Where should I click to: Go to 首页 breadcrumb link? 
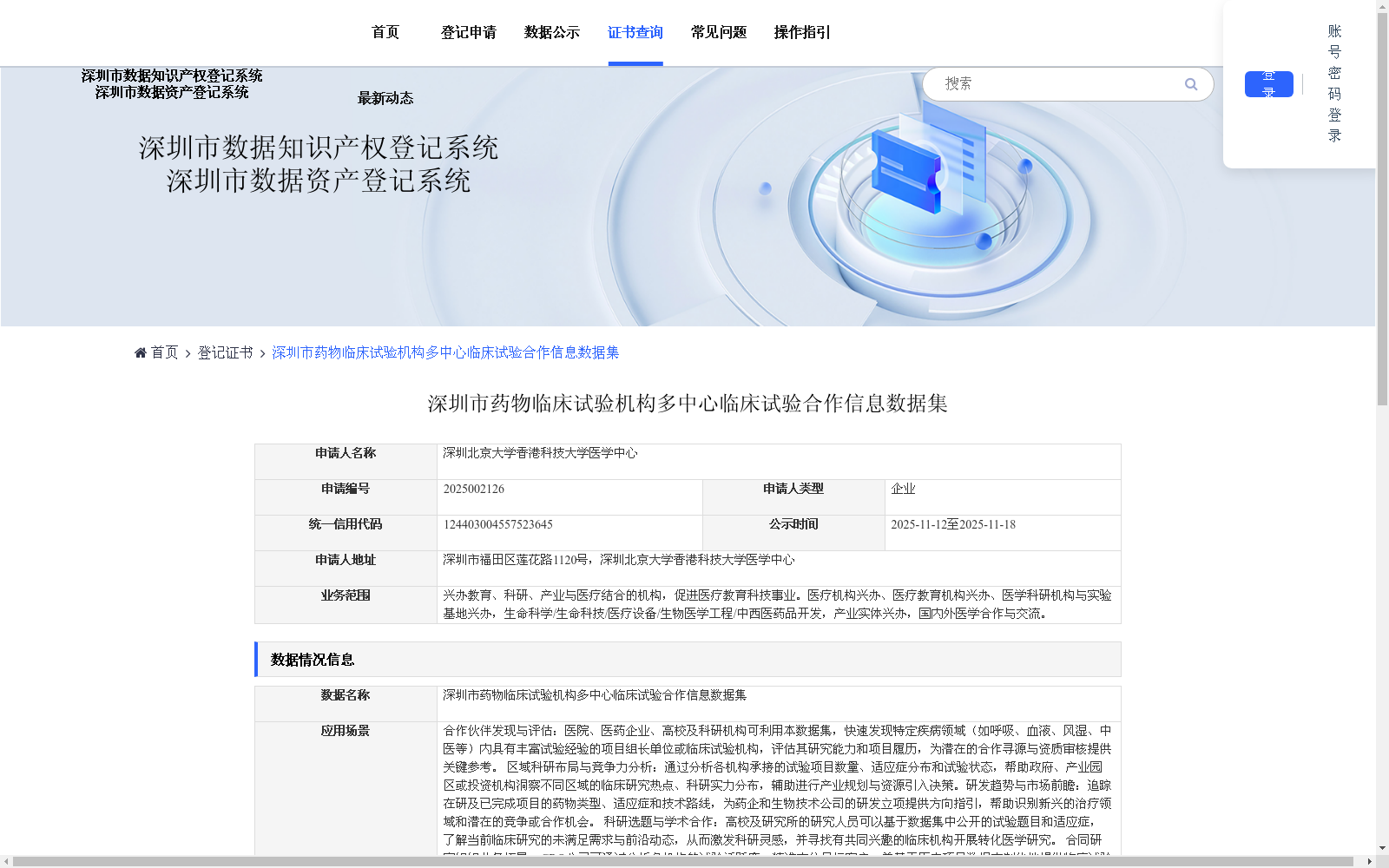pyautogui.click(x=164, y=352)
